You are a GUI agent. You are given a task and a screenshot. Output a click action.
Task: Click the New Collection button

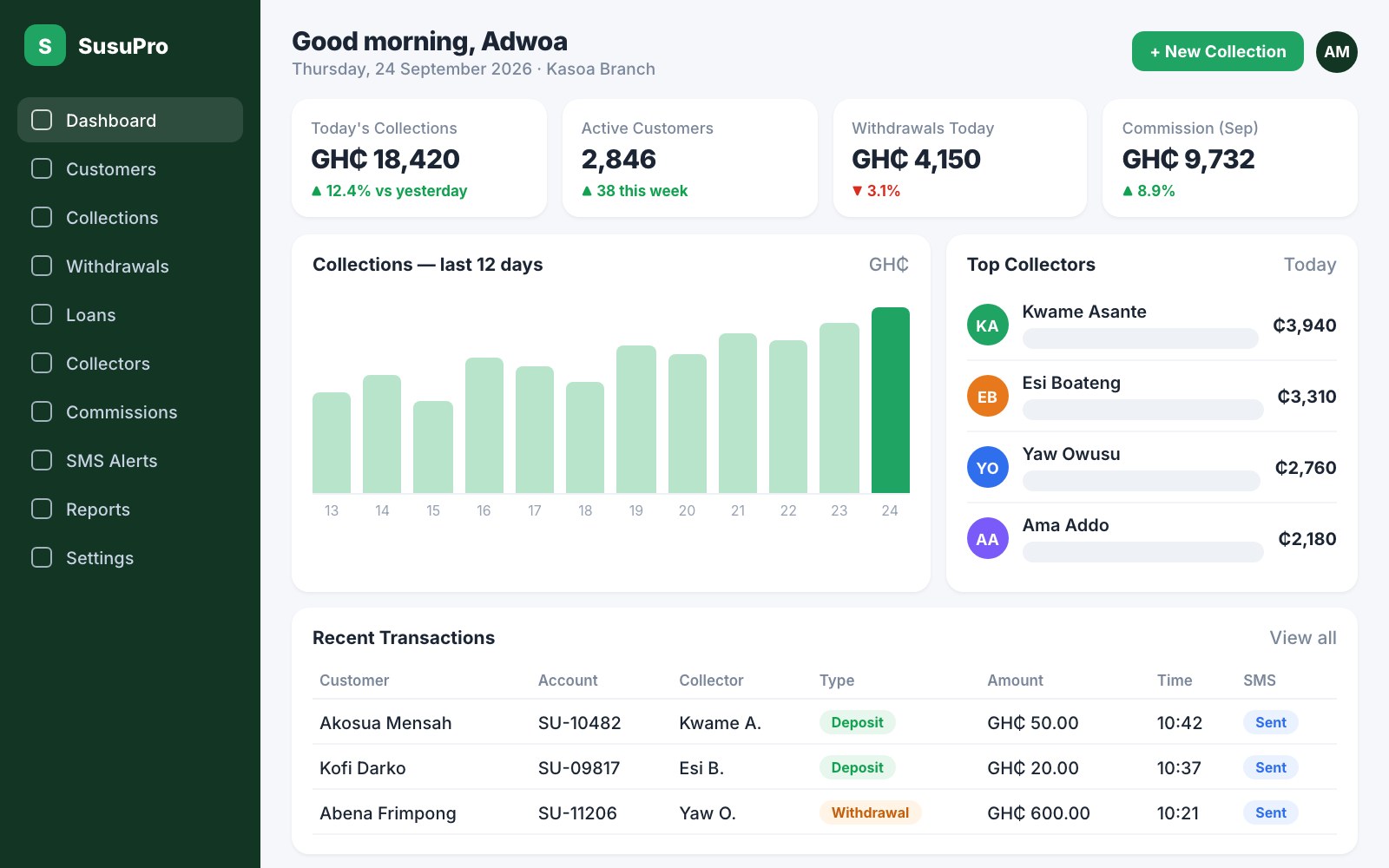tap(1218, 51)
